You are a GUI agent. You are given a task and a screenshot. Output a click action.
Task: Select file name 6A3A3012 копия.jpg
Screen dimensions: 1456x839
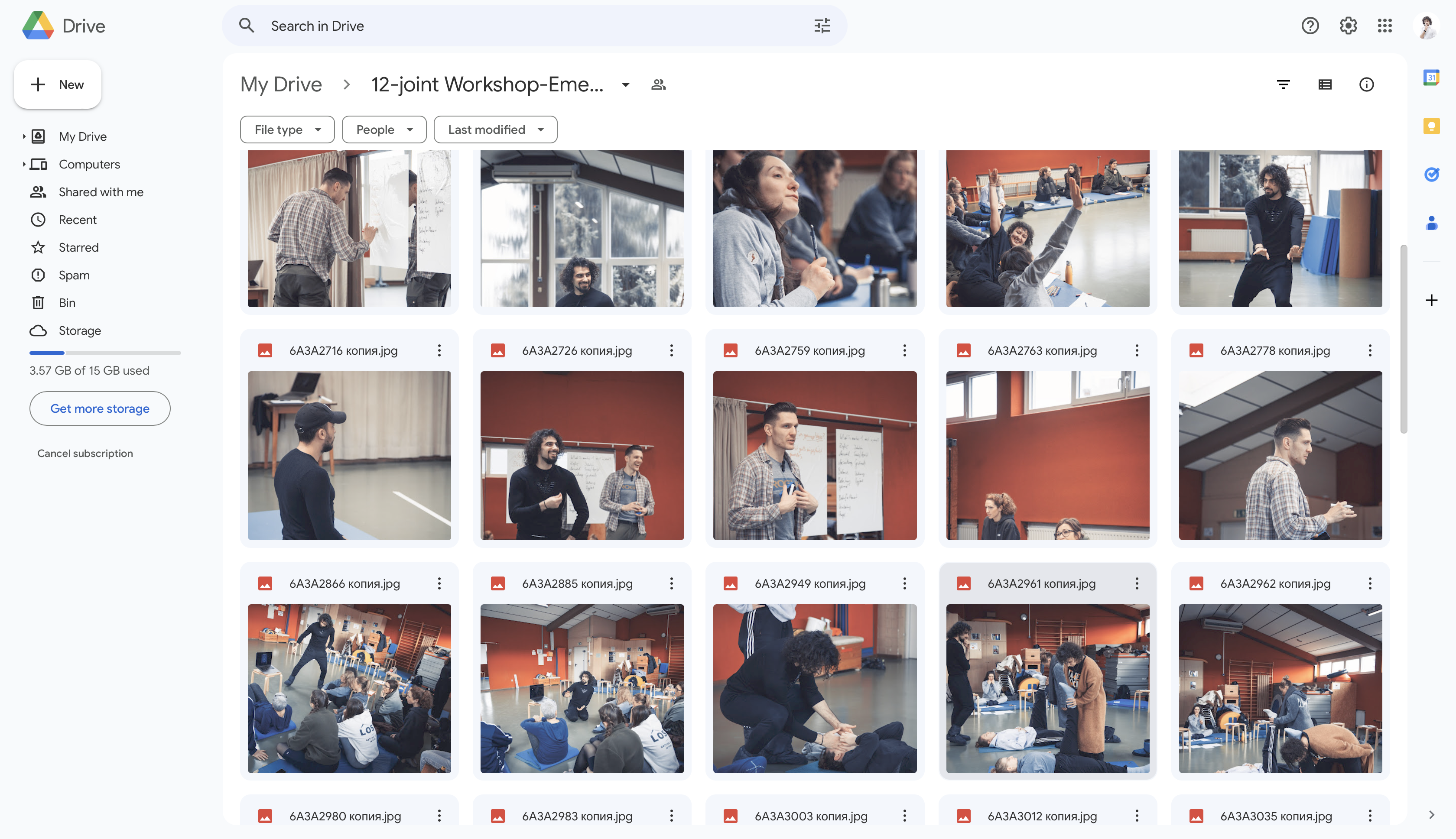tap(1042, 816)
